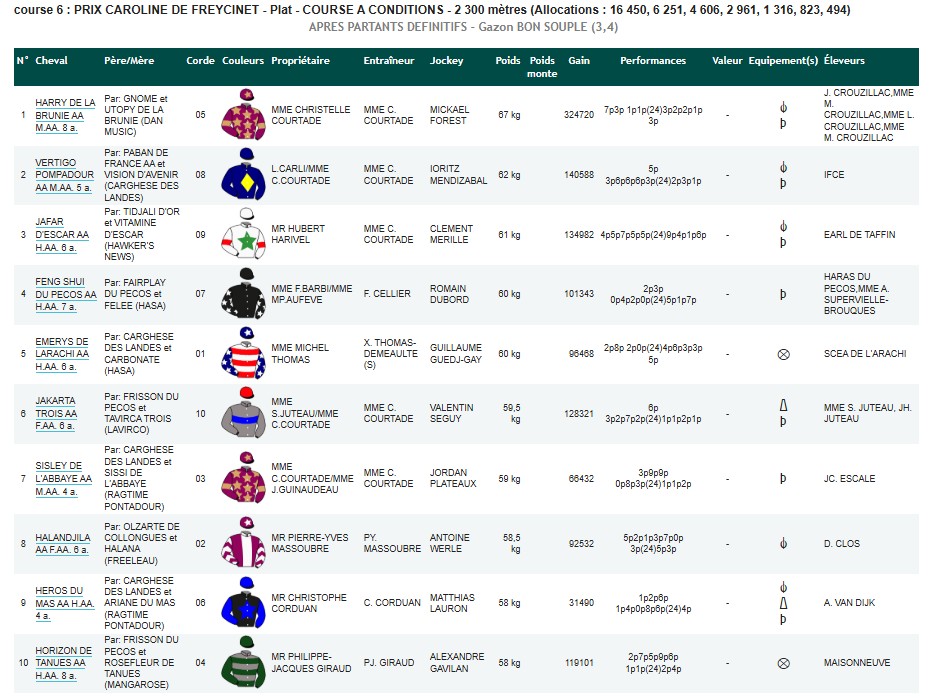Click the equipment icon in Horizon de Tanues' row

[783, 662]
